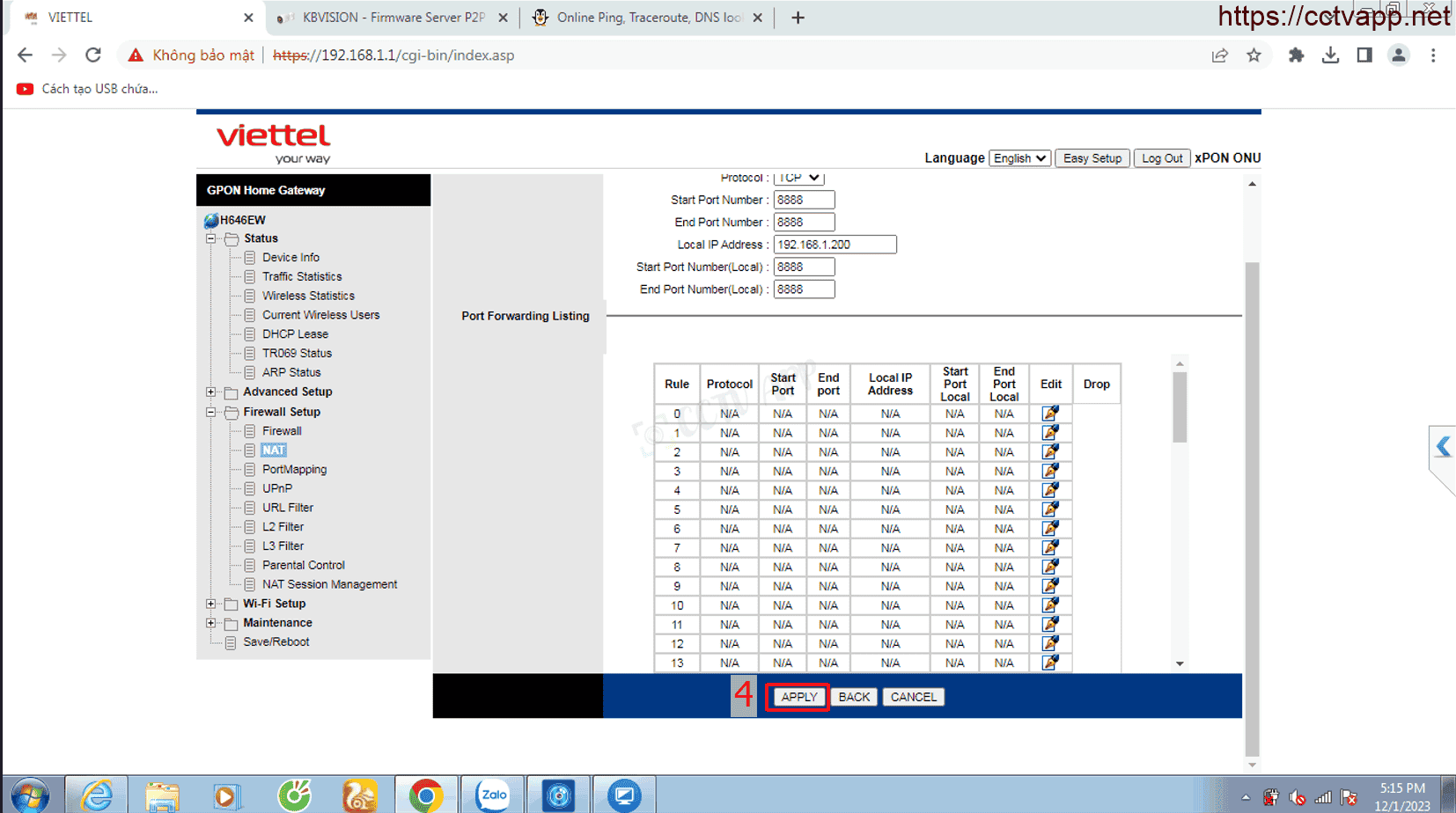This screenshot has height=813, width=1456.
Task: Collapse the Firewall Setup tree node
Action: pyautogui.click(x=211, y=412)
